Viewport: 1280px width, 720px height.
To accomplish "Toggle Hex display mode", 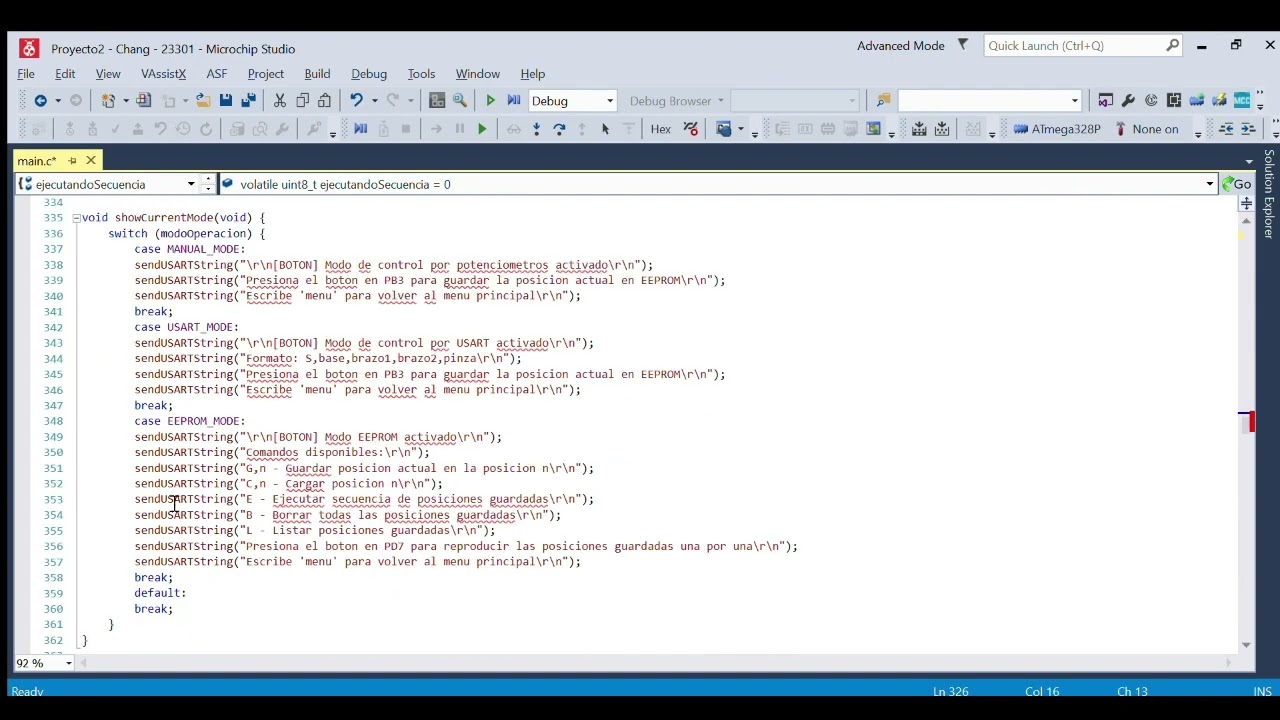I will pos(661,129).
